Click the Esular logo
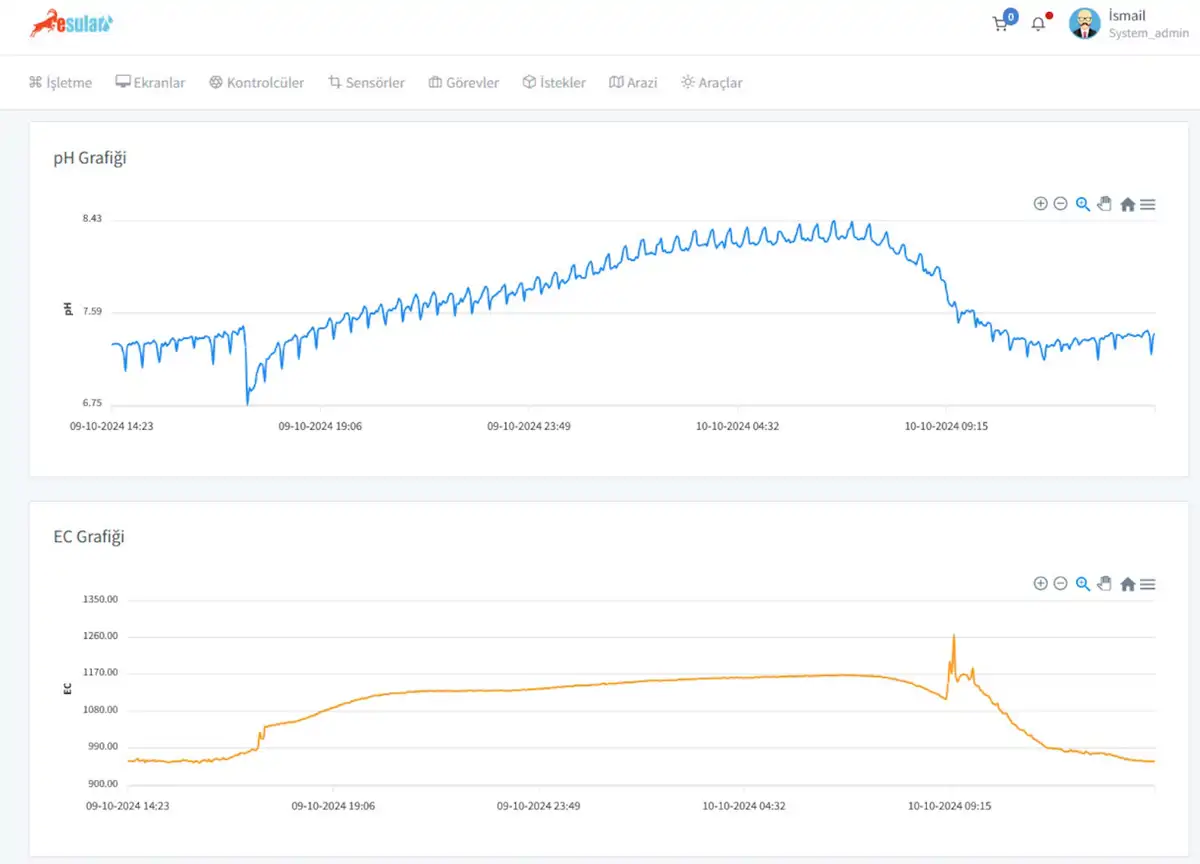 coord(71,23)
